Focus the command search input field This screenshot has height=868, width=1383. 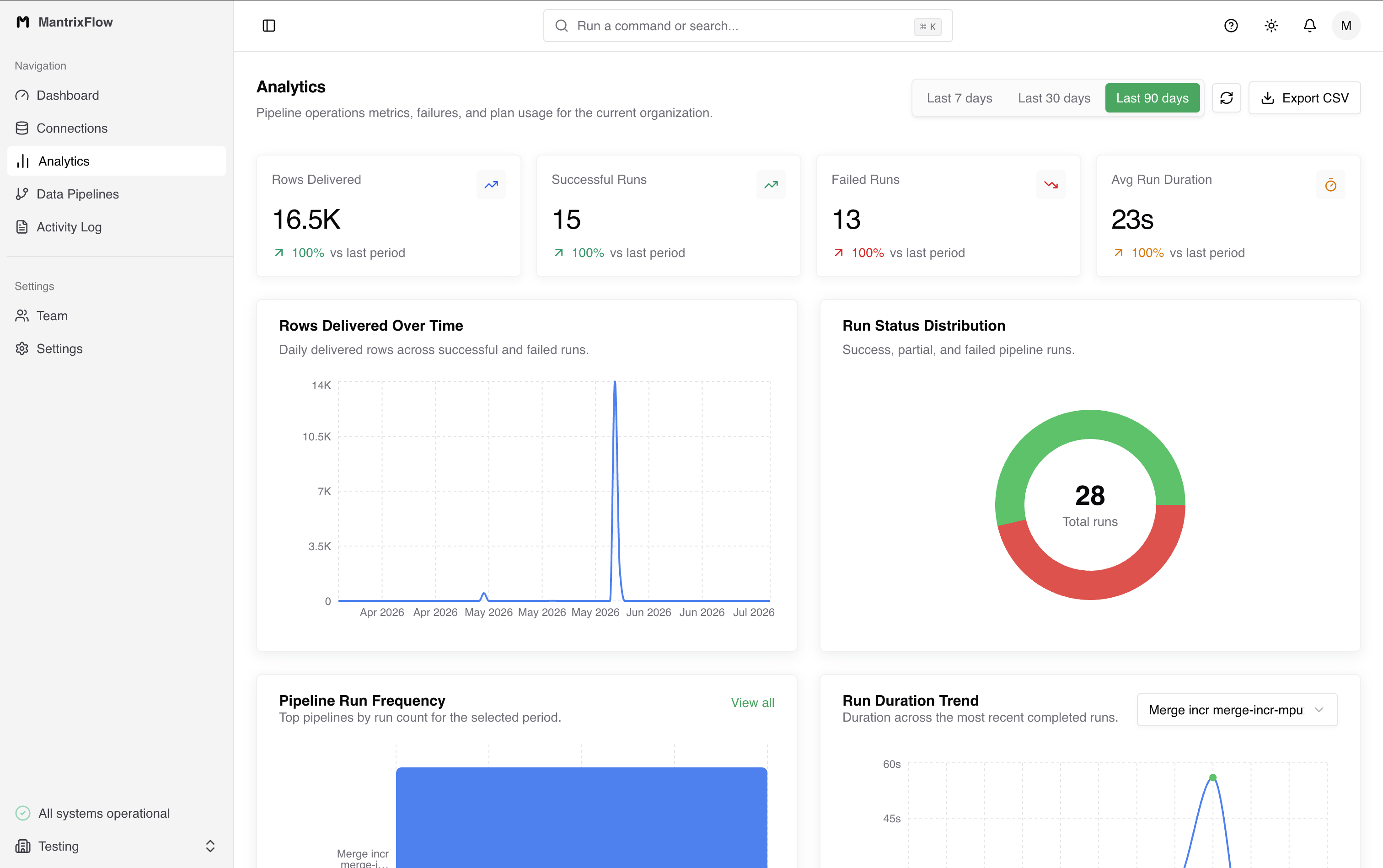tap(747, 26)
